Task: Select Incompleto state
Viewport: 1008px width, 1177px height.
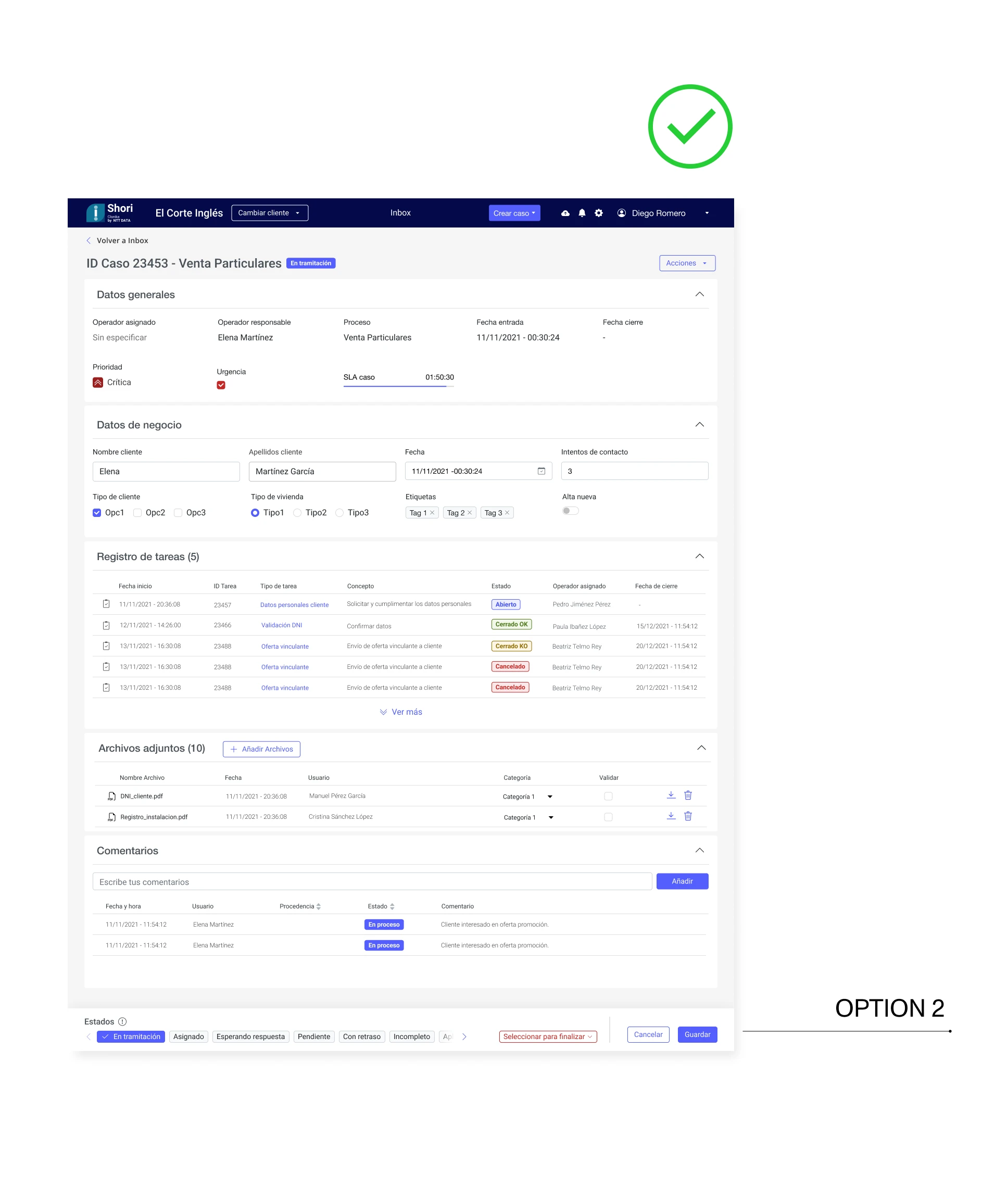Action: (411, 1036)
